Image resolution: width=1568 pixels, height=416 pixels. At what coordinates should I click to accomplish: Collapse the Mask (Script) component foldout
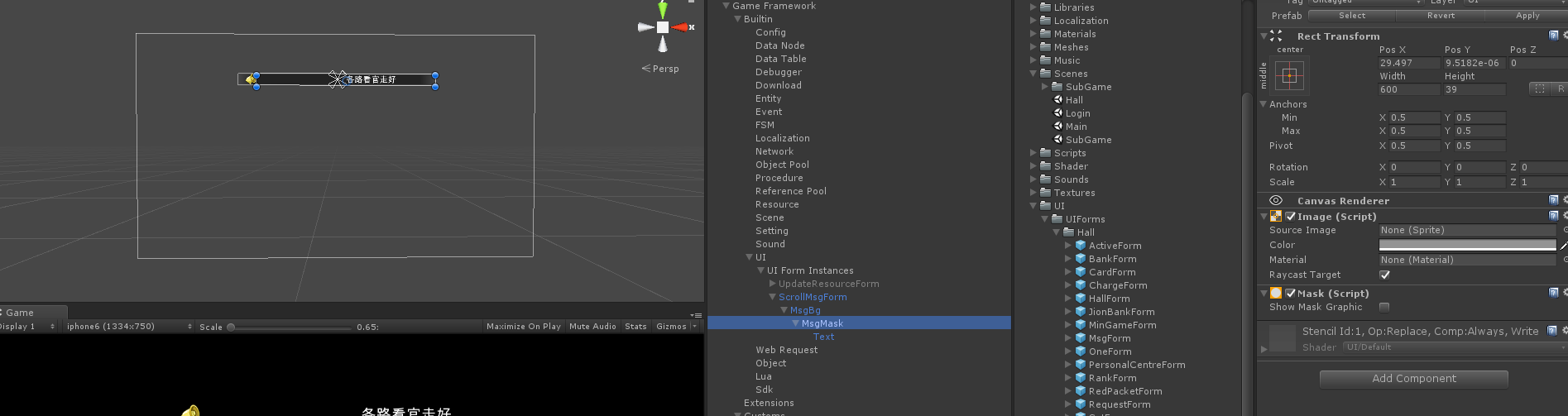[x=1263, y=293]
